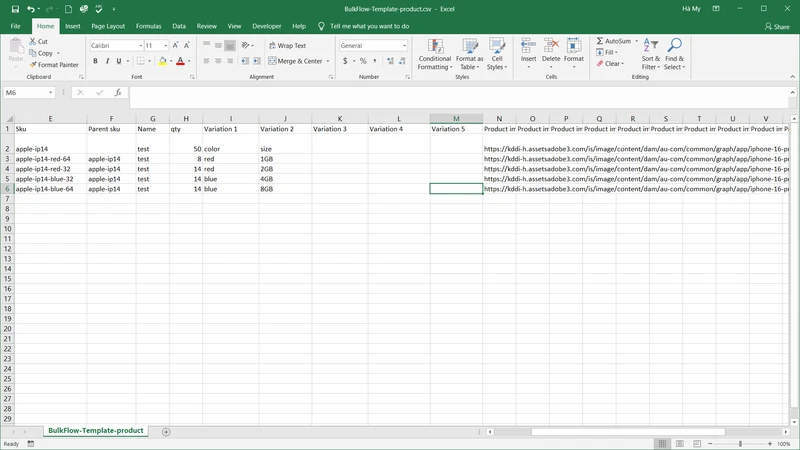Image resolution: width=800 pixels, height=450 pixels.
Task: Open Conditional Formatting
Action: tap(435, 55)
